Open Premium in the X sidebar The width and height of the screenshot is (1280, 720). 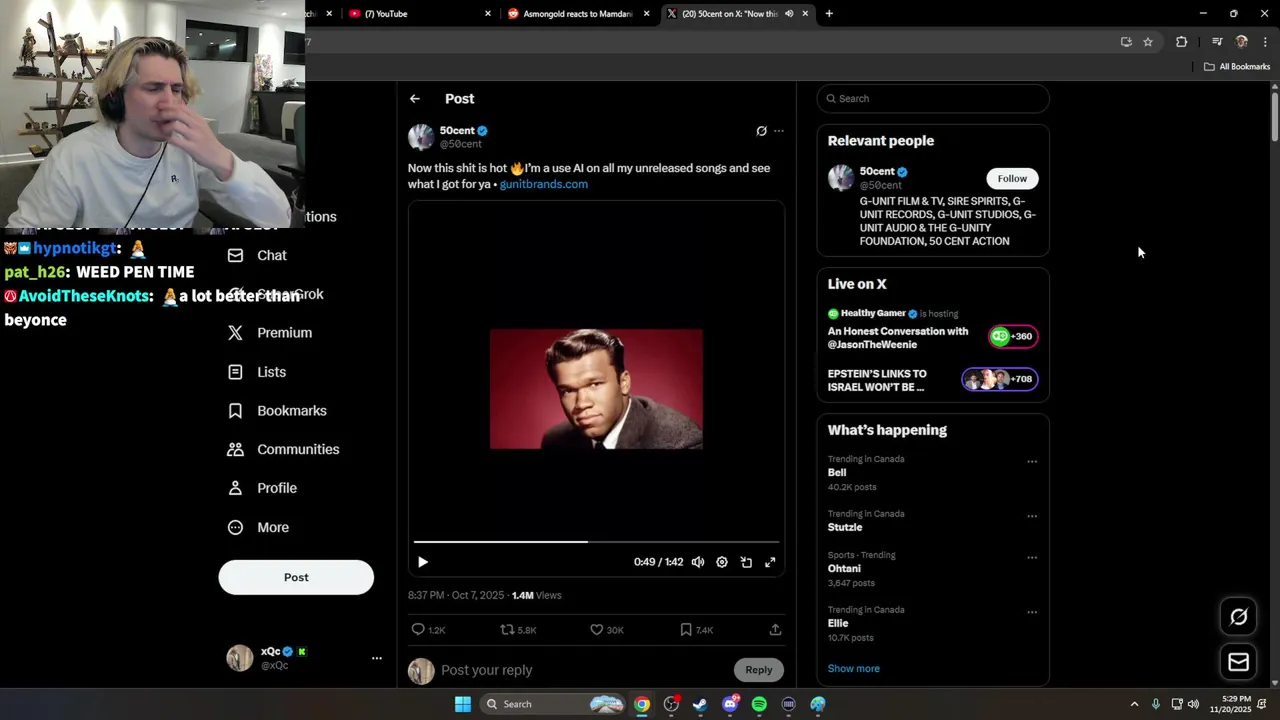[x=270, y=333]
